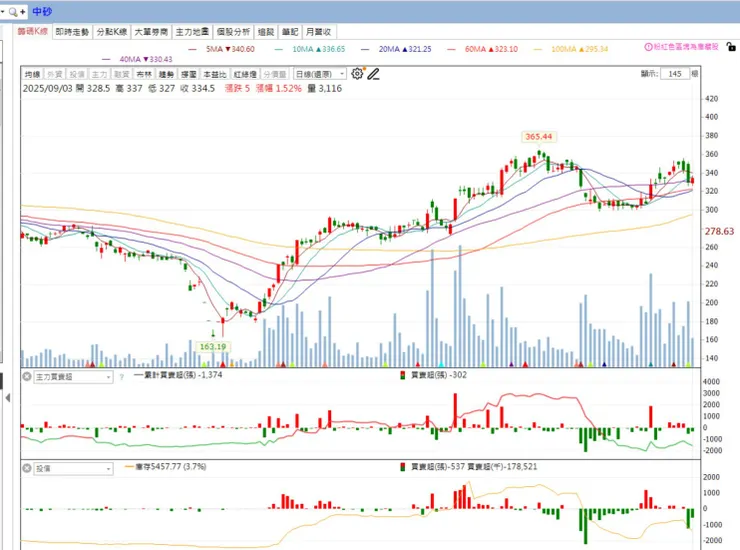Open the 月營收 tab
The image size is (740, 550).
click(319, 32)
